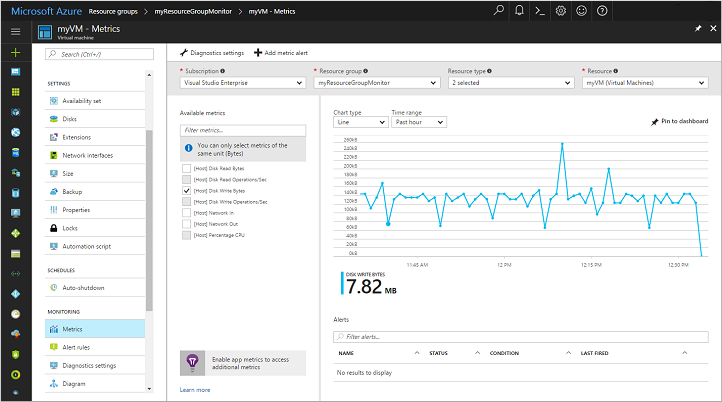Click Diagnostics settings toolbar button

point(212,53)
